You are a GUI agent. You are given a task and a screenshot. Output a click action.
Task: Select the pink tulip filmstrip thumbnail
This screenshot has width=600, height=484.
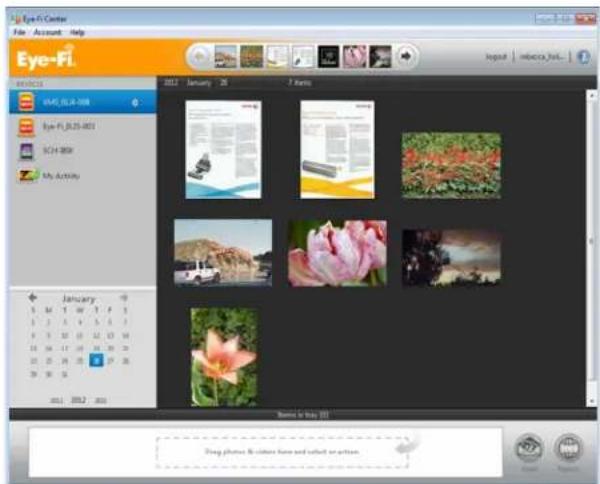pyautogui.click(x=354, y=57)
